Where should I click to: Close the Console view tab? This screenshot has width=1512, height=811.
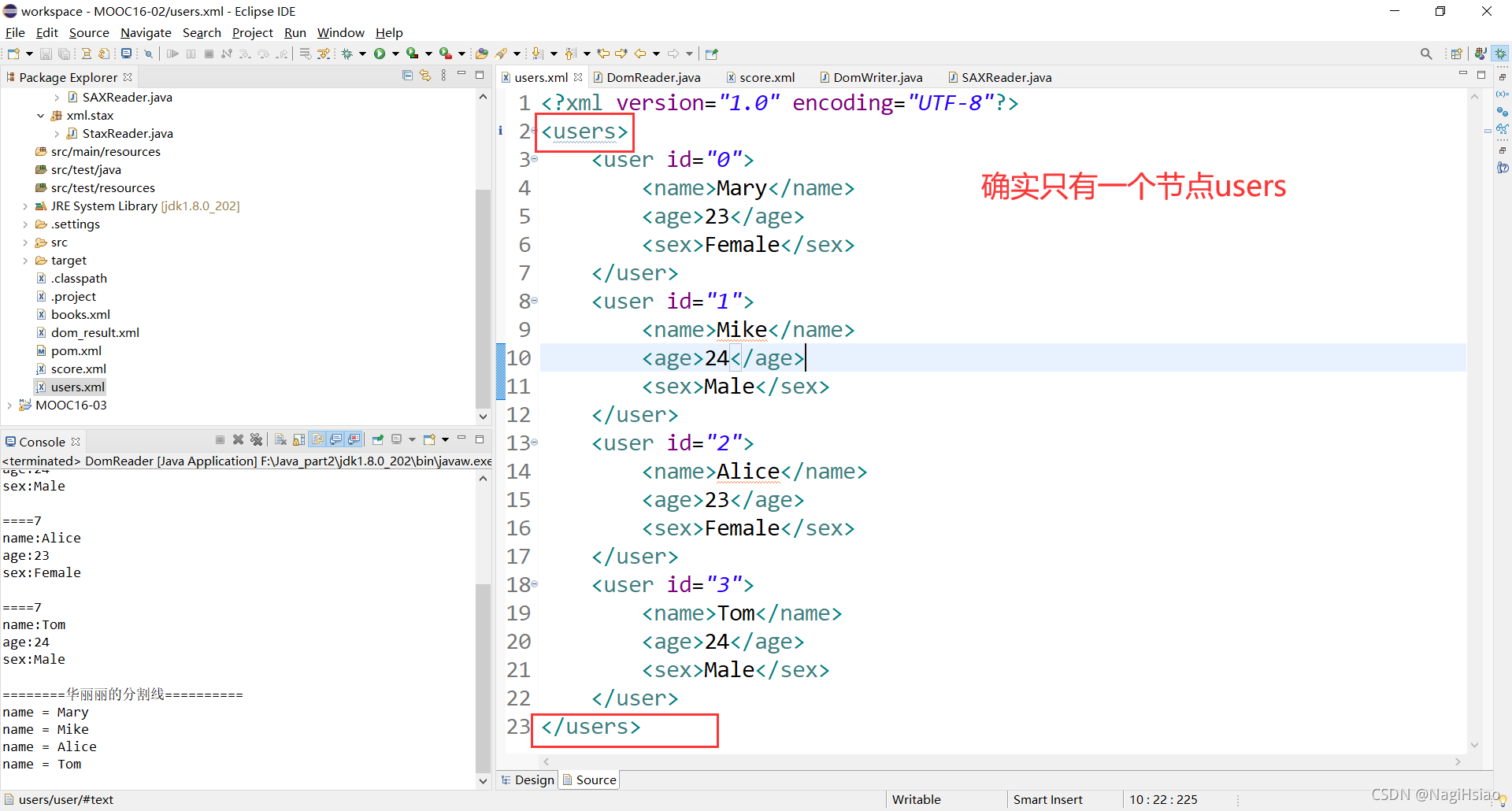76,442
